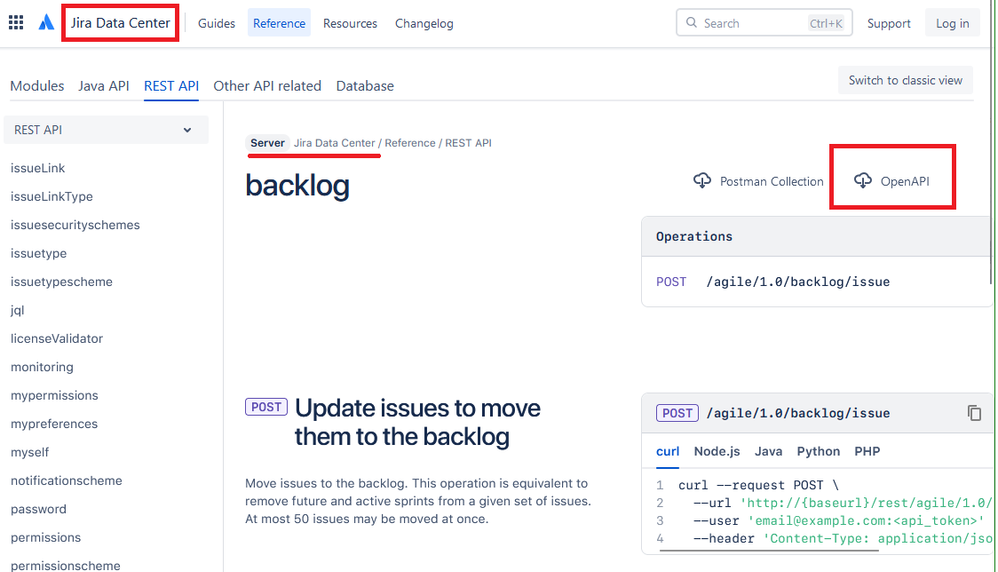Screen dimensions: 998x572
Task: Click the code sample horizontal scrollbar
Action: [769, 550]
